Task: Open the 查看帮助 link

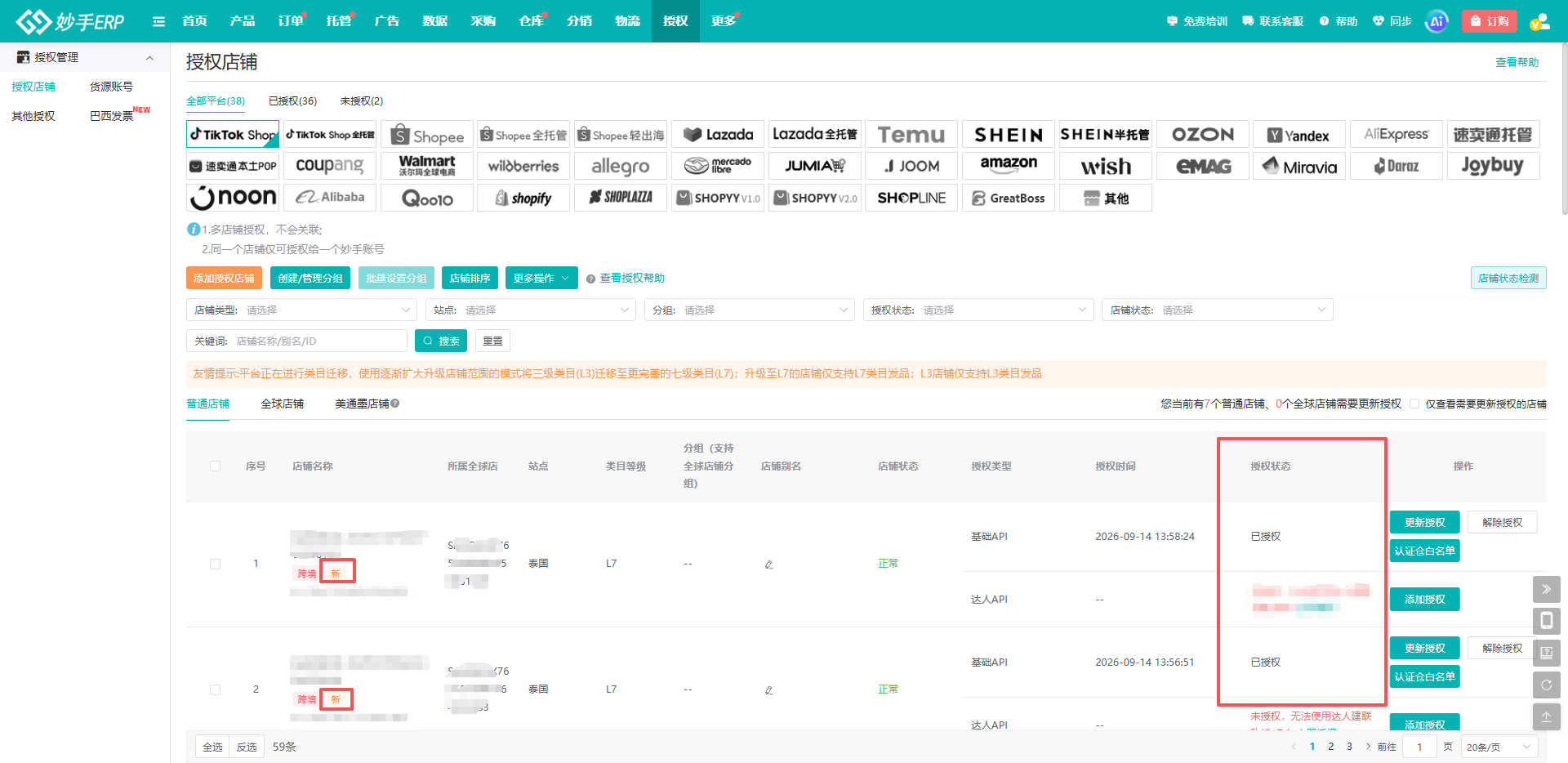Action: click(1517, 62)
